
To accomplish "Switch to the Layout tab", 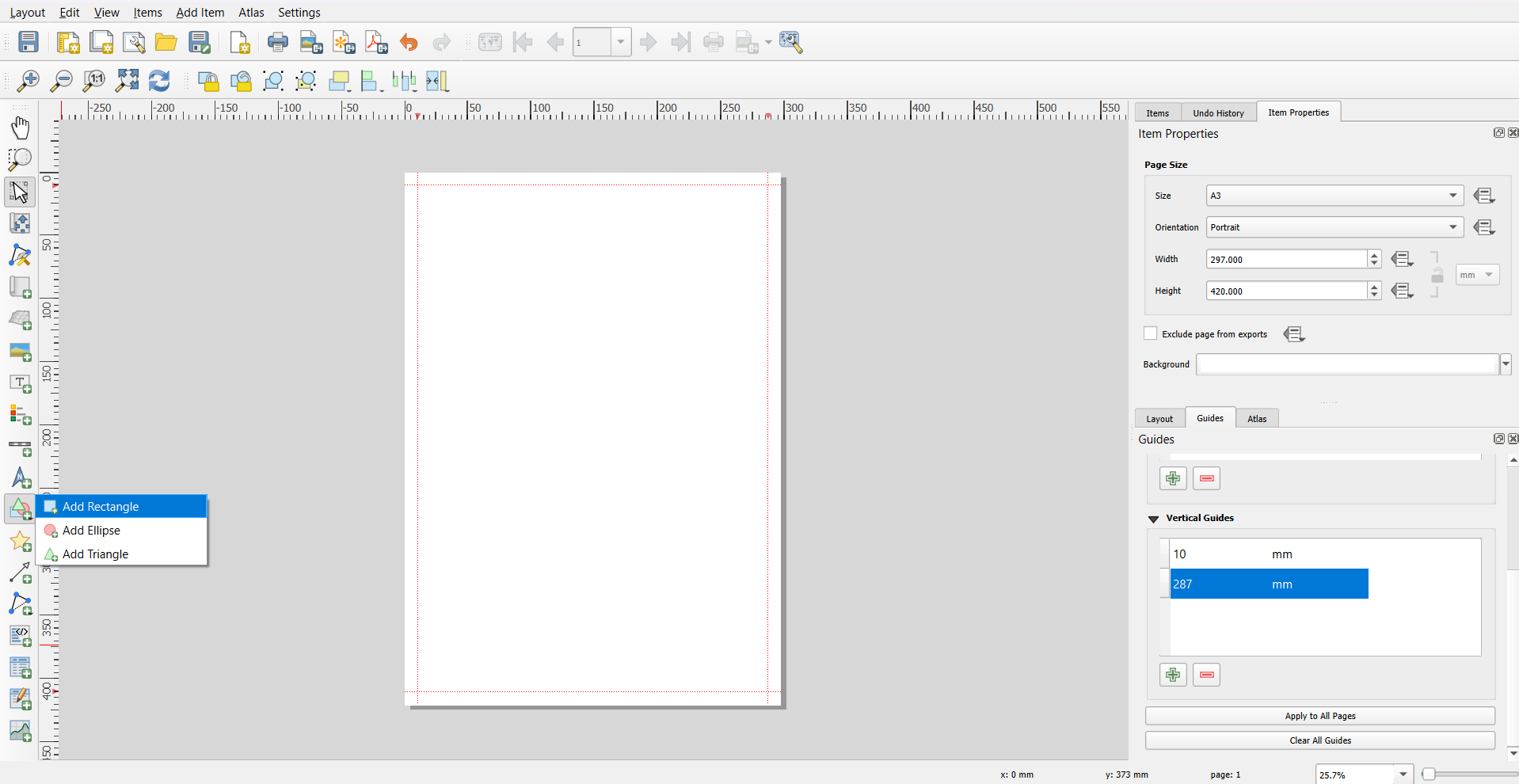I will (x=1159, y=419).
